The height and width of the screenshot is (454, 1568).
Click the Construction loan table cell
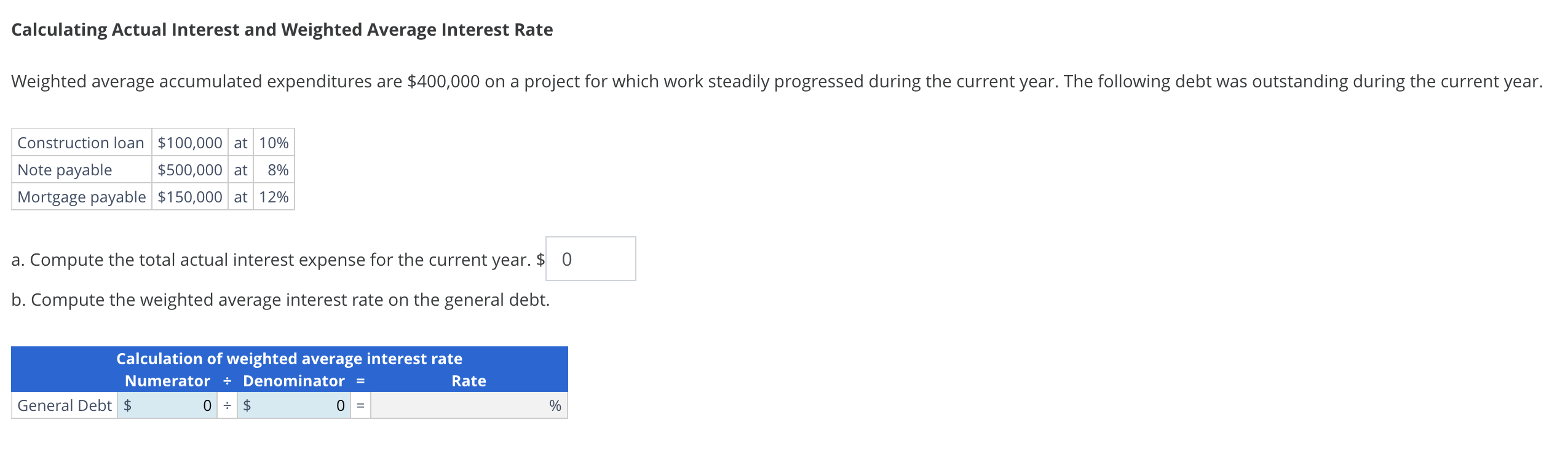tap(81, 142)
